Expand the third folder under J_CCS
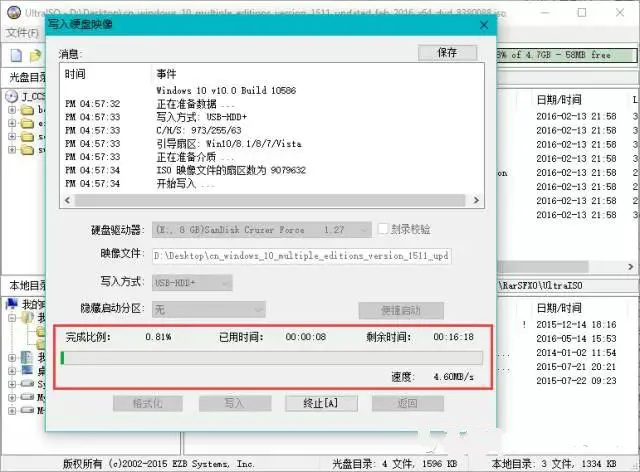640x472 pixels. pyautogui.click(x=12, y=136)
